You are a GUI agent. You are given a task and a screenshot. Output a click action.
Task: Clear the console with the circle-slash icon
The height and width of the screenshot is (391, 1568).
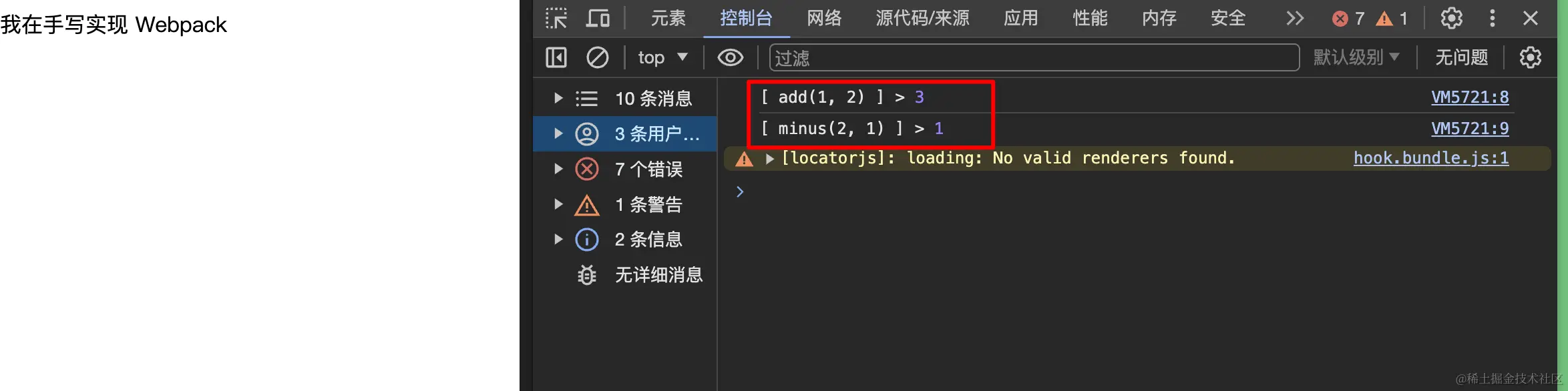[597, 57]
